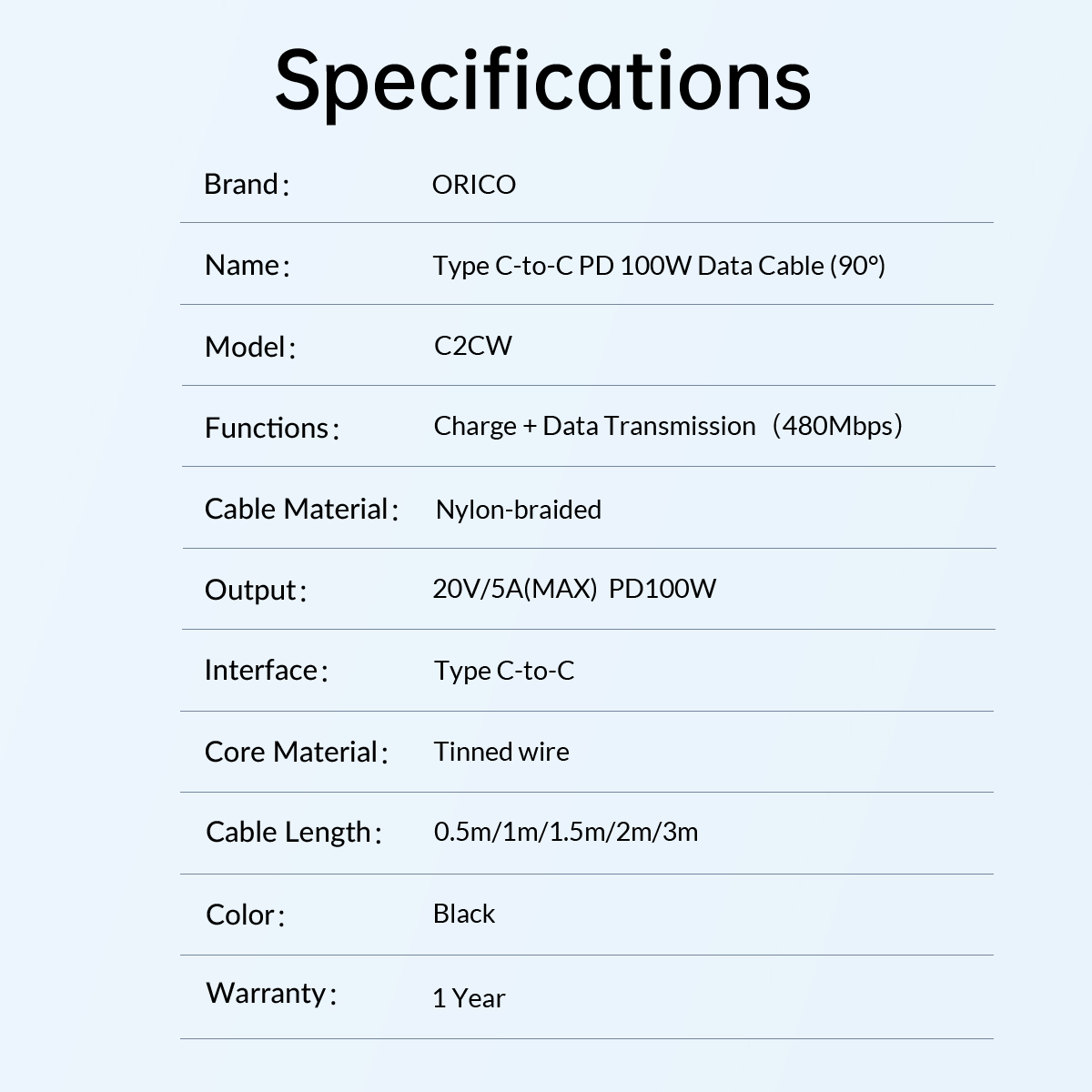Select the 0.5m/1m/1.5m/2m/3m length value
Image resolution: width=1092 pixels, height=1092 pixels.
coord(566,832)
